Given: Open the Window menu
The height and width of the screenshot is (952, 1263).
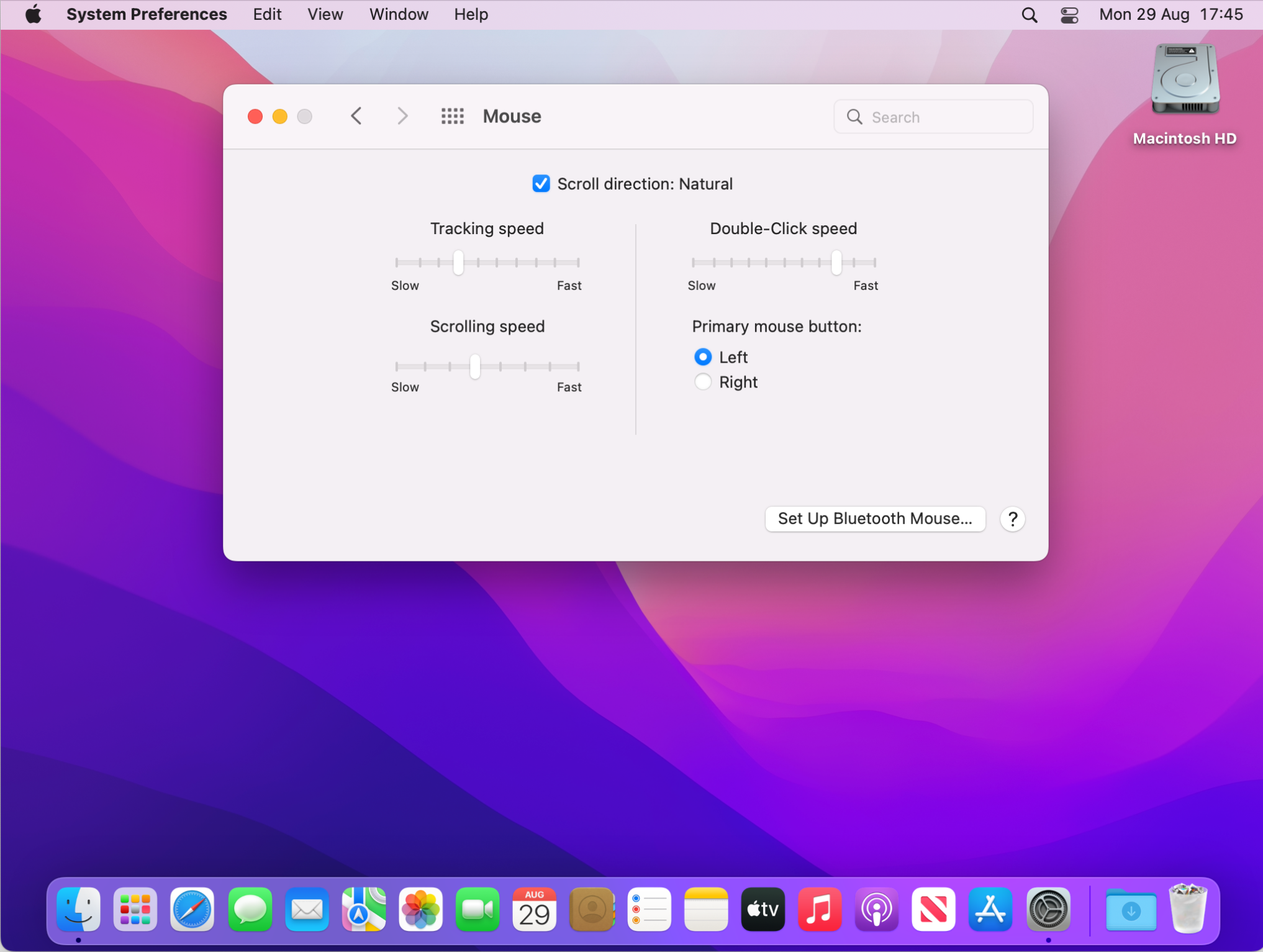Looking at the screenshot, I should (399, 14).
